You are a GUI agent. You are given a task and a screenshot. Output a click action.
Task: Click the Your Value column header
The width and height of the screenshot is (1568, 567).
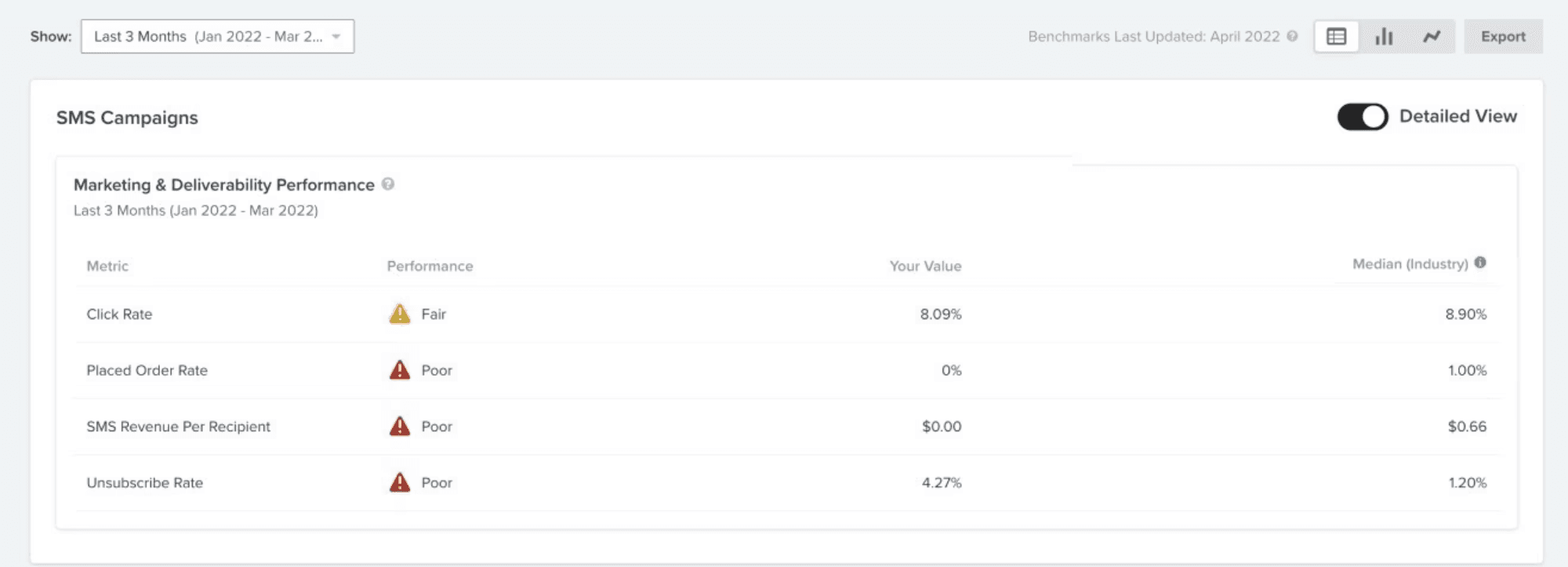925,266
